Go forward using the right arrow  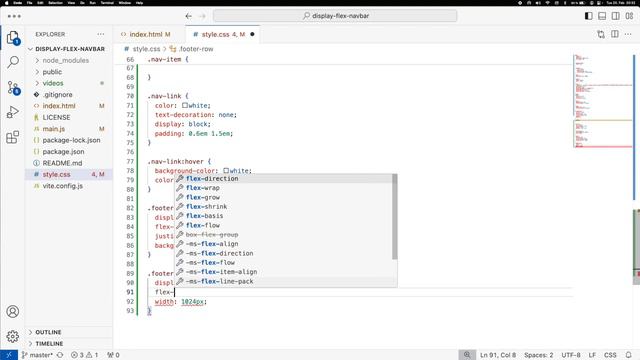point(202,16)
